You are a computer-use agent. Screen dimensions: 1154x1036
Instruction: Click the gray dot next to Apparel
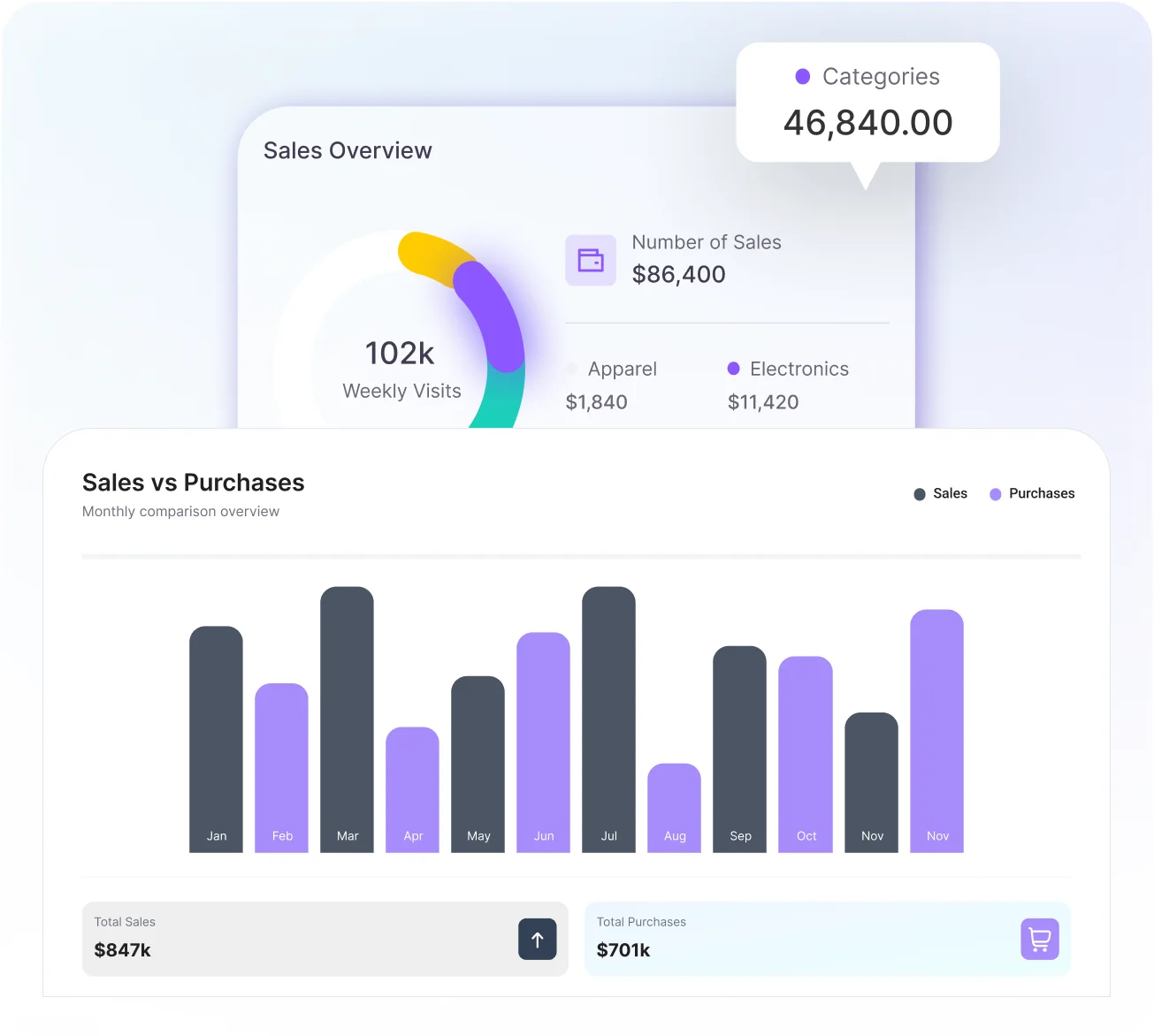click(x=571, y=369)
